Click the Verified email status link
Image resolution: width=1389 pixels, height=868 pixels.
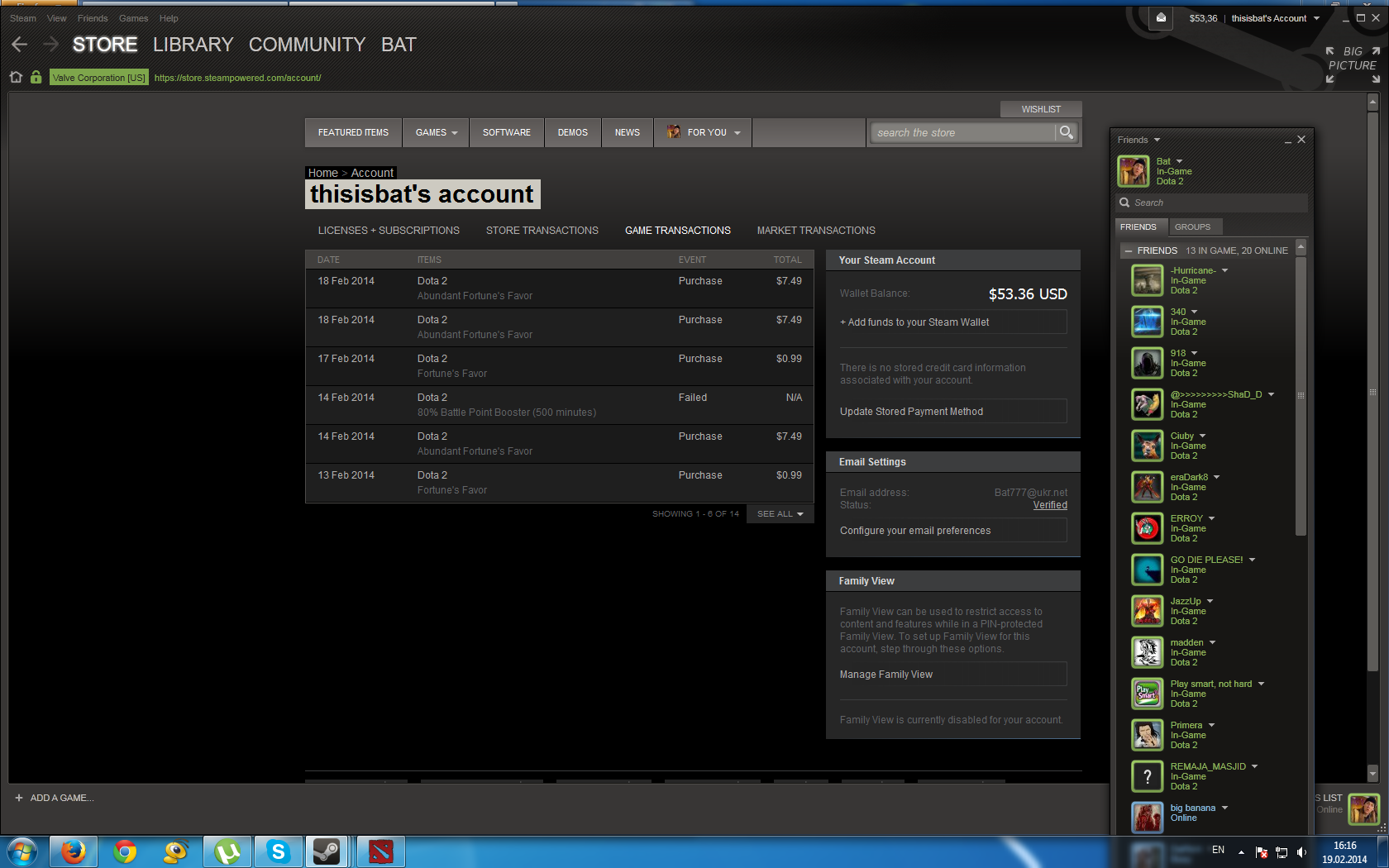(1050, 505)
